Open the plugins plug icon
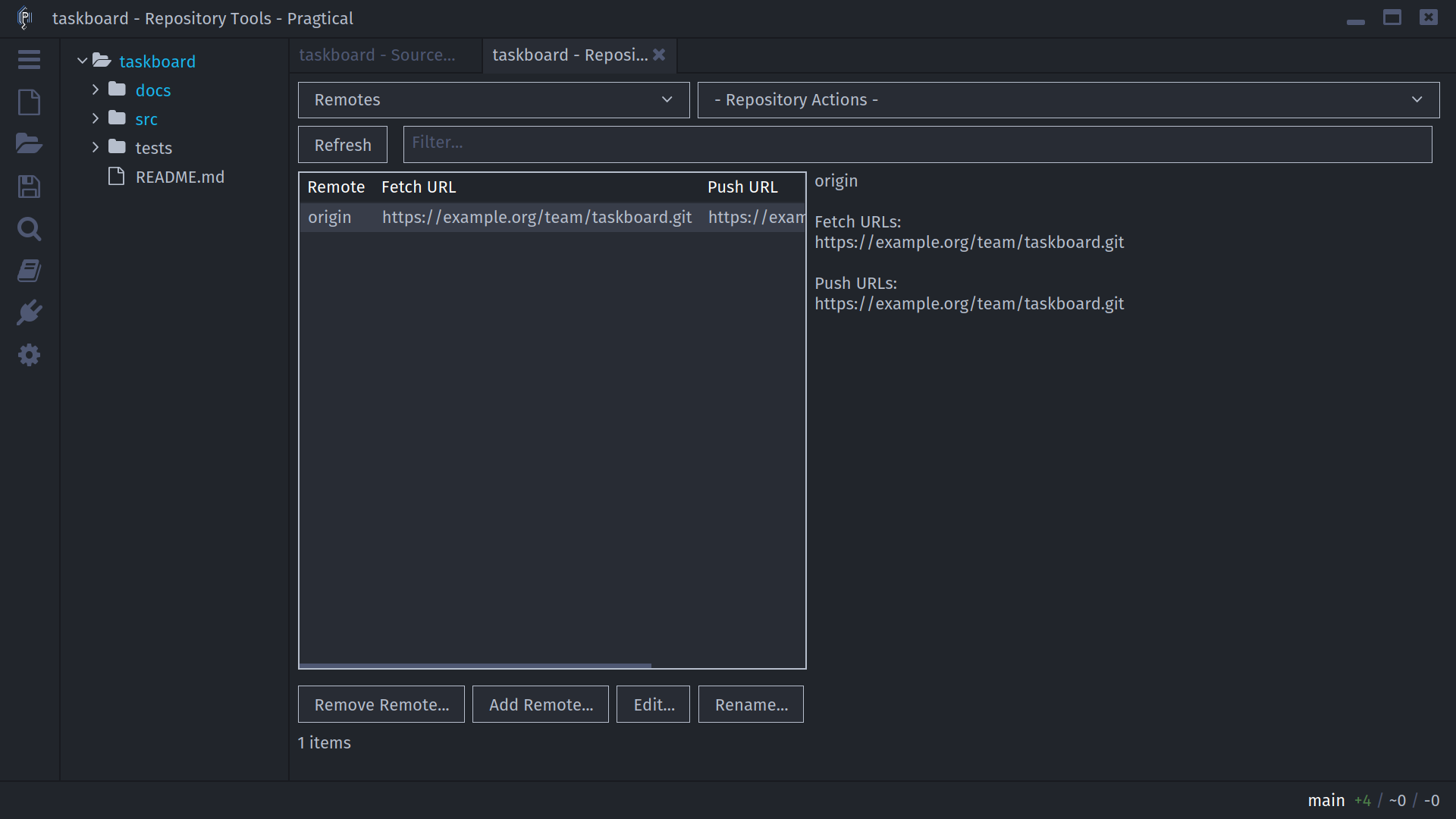Viewport: 1456px width, 819px height. coord(29,312)
